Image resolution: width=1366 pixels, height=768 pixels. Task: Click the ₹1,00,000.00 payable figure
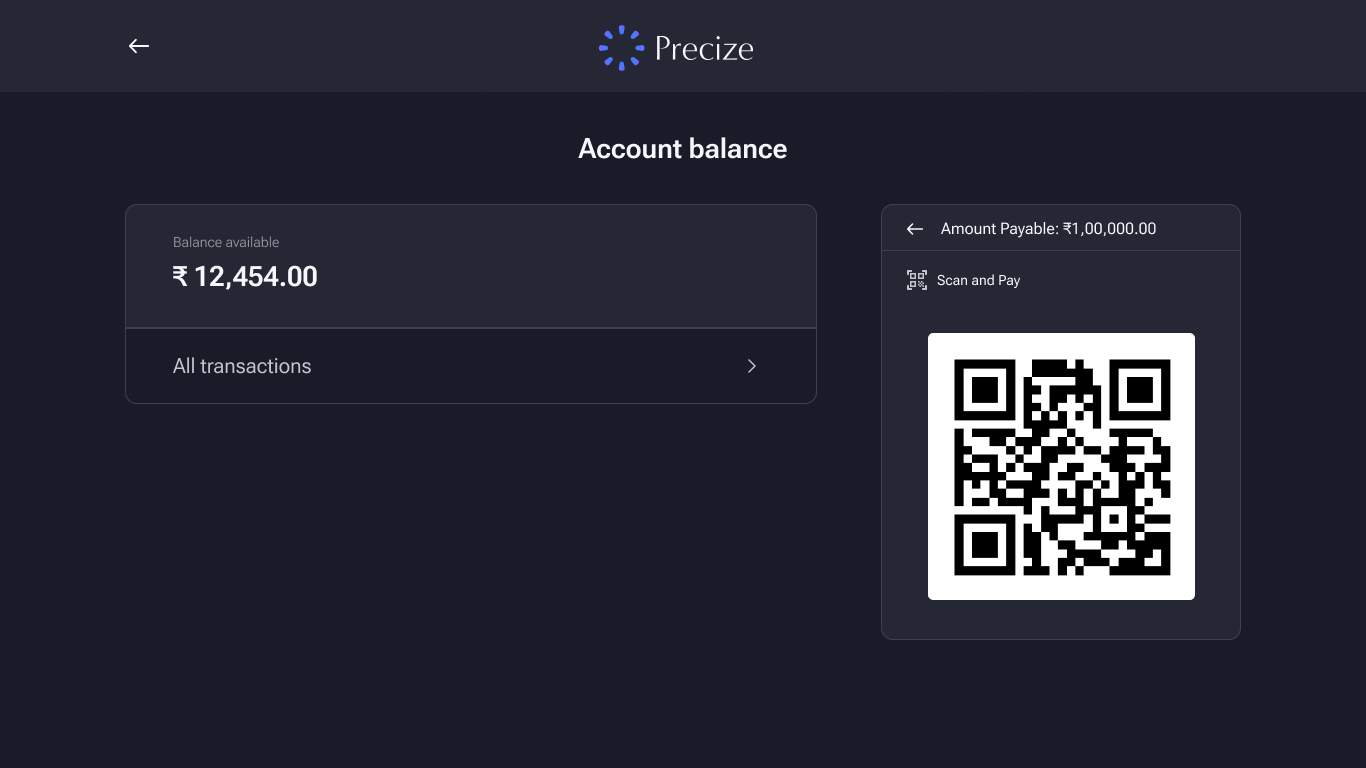click(1109, 229)
